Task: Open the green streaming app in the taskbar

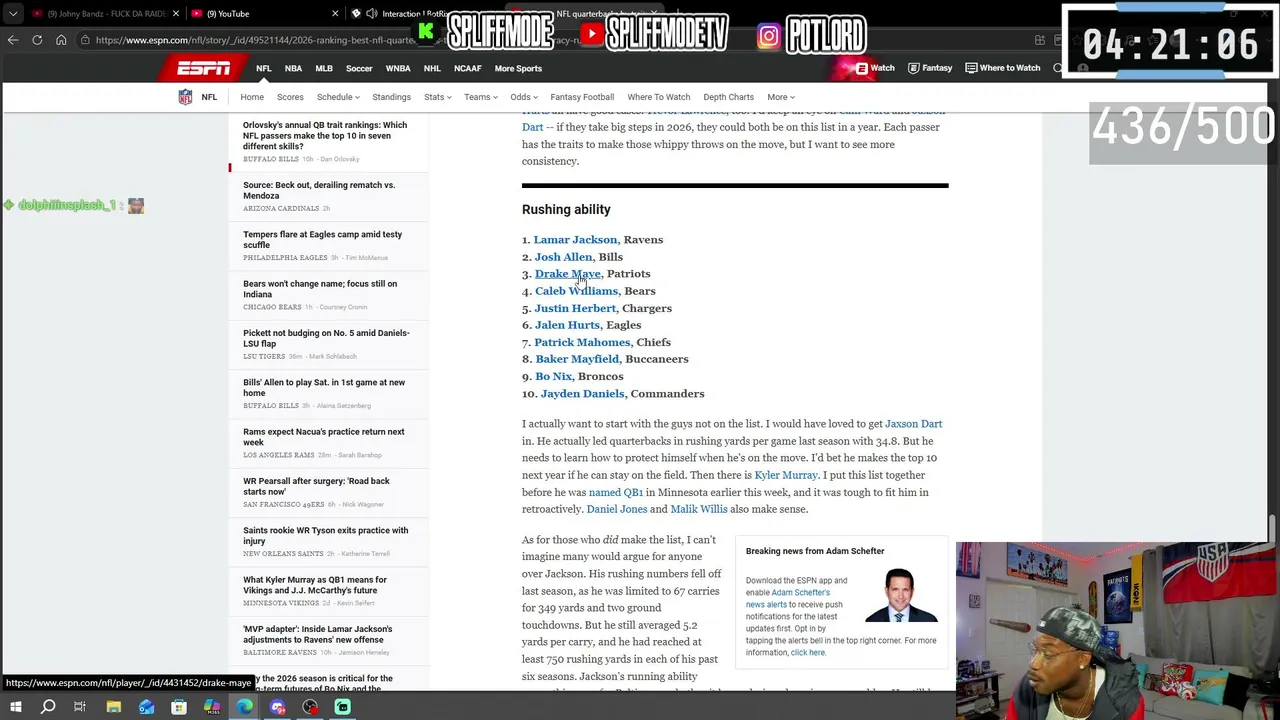Action: pos(342,707)
